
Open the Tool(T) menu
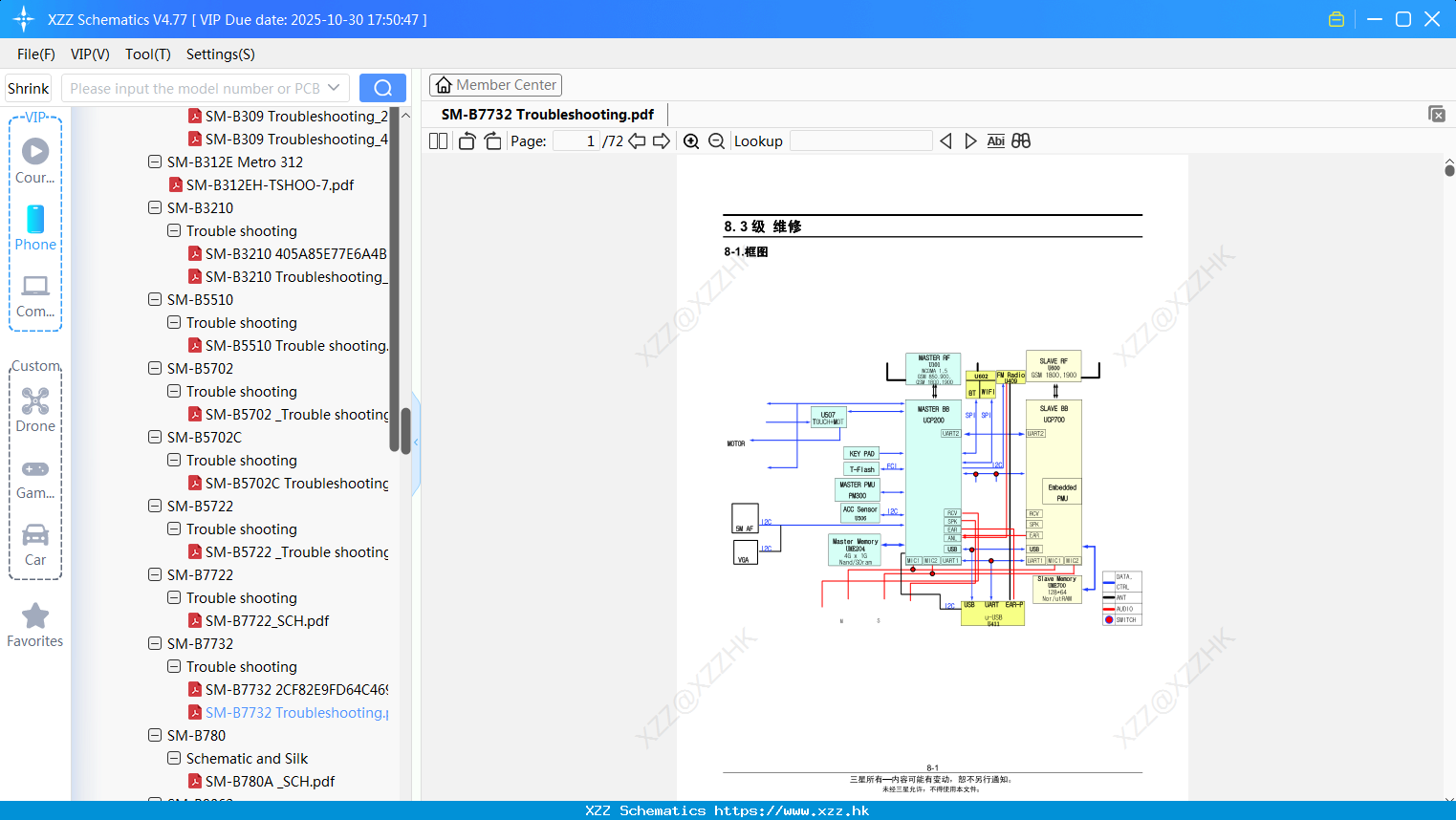pyautogui.click(x=148, y=54)
